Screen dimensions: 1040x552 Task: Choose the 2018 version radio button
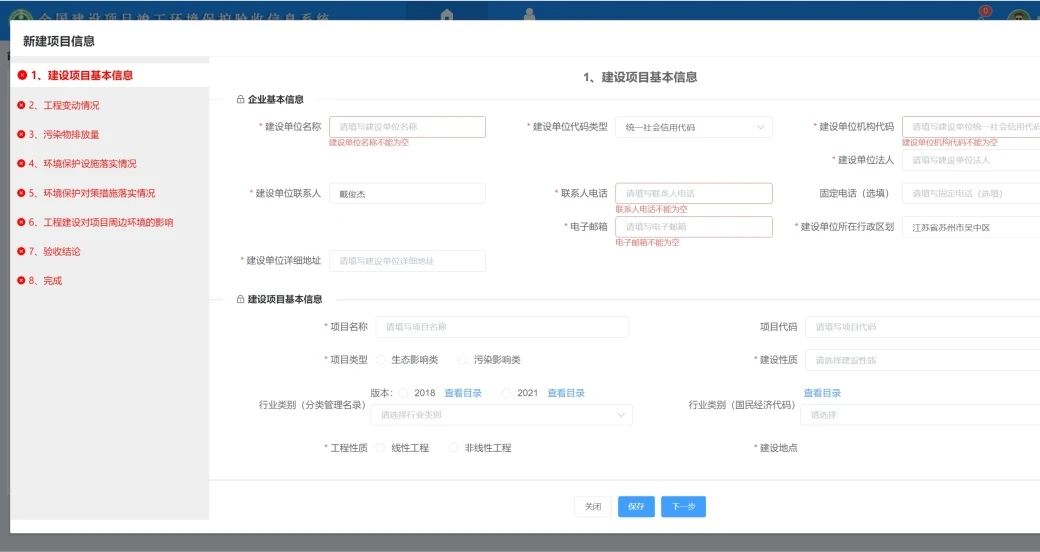404,394
